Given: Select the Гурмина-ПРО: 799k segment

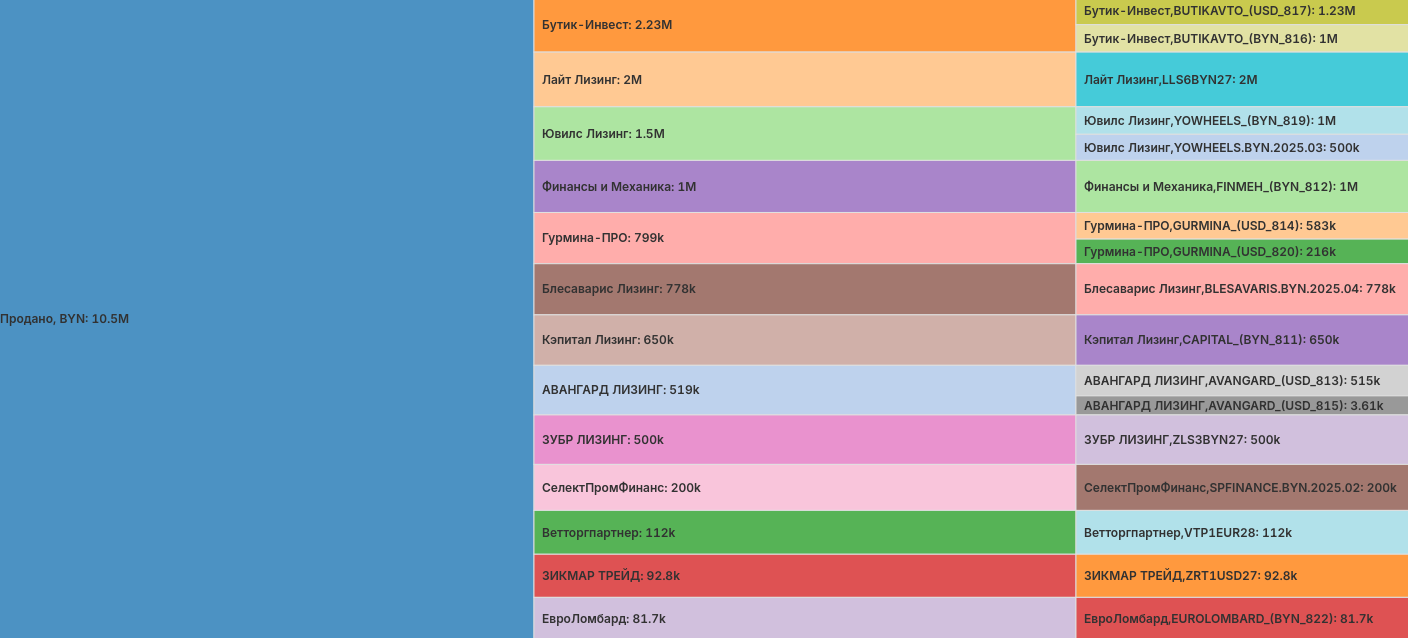Looking at the screenshot, I should [804, 238].
